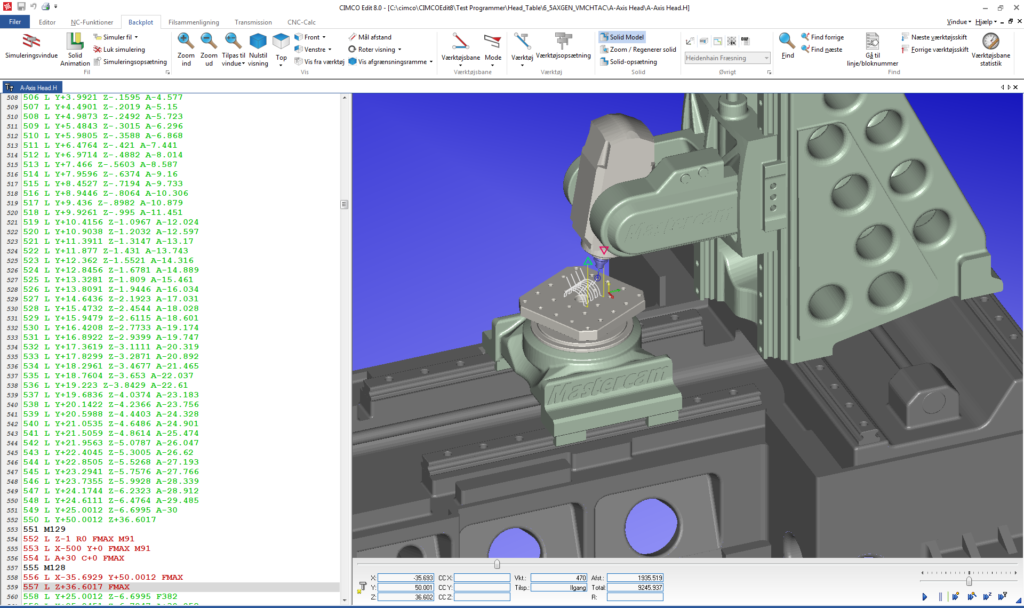Viewport: 1024px width, 608px height.
Task: Click the print icon in title bar
Action: coord(46,7)
